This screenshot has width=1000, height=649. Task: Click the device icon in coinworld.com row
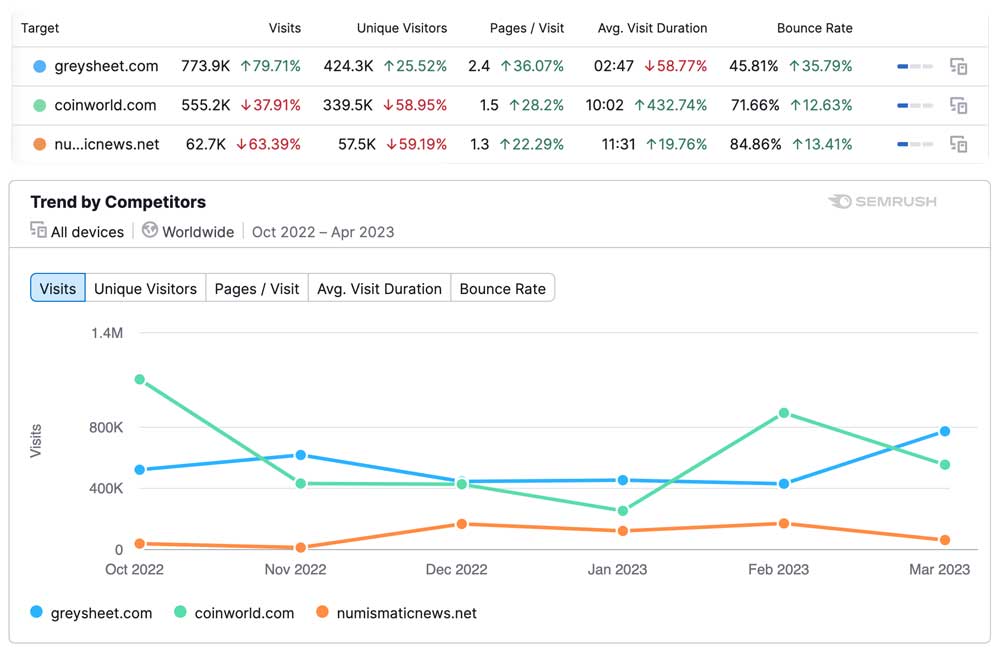coord(958,105)
